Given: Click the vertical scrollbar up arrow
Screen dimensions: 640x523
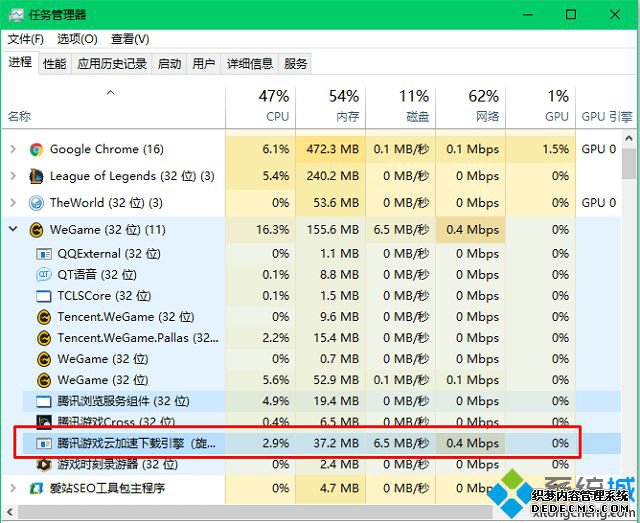Looking at the screenshot, I should (x=629, y=138).
